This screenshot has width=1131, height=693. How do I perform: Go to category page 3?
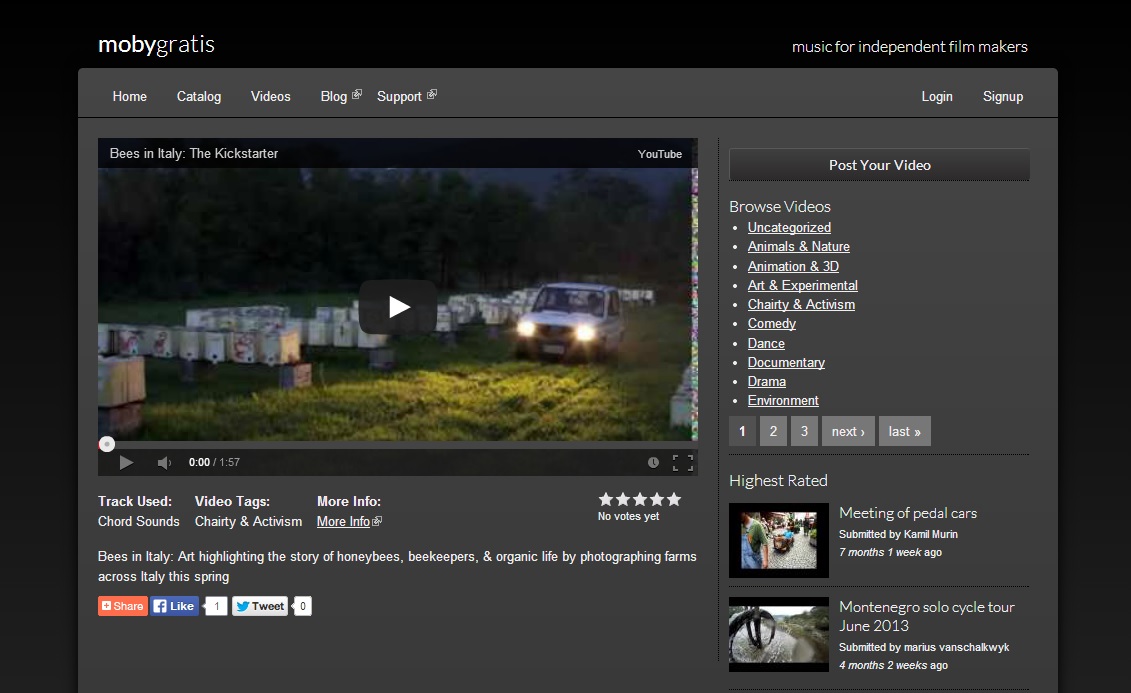coord(804,431)
